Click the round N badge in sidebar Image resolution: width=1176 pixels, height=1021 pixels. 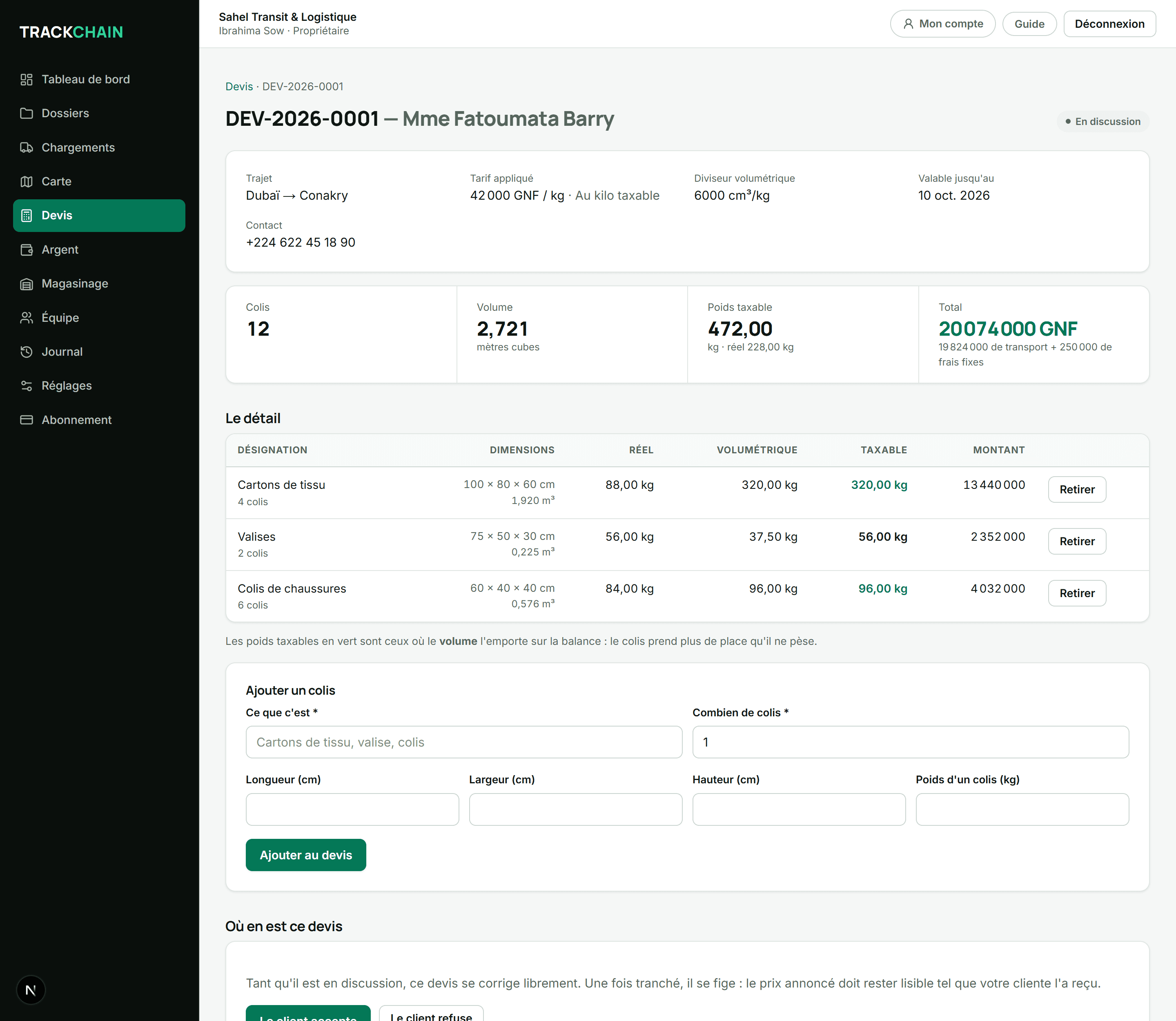click(31, 990)
